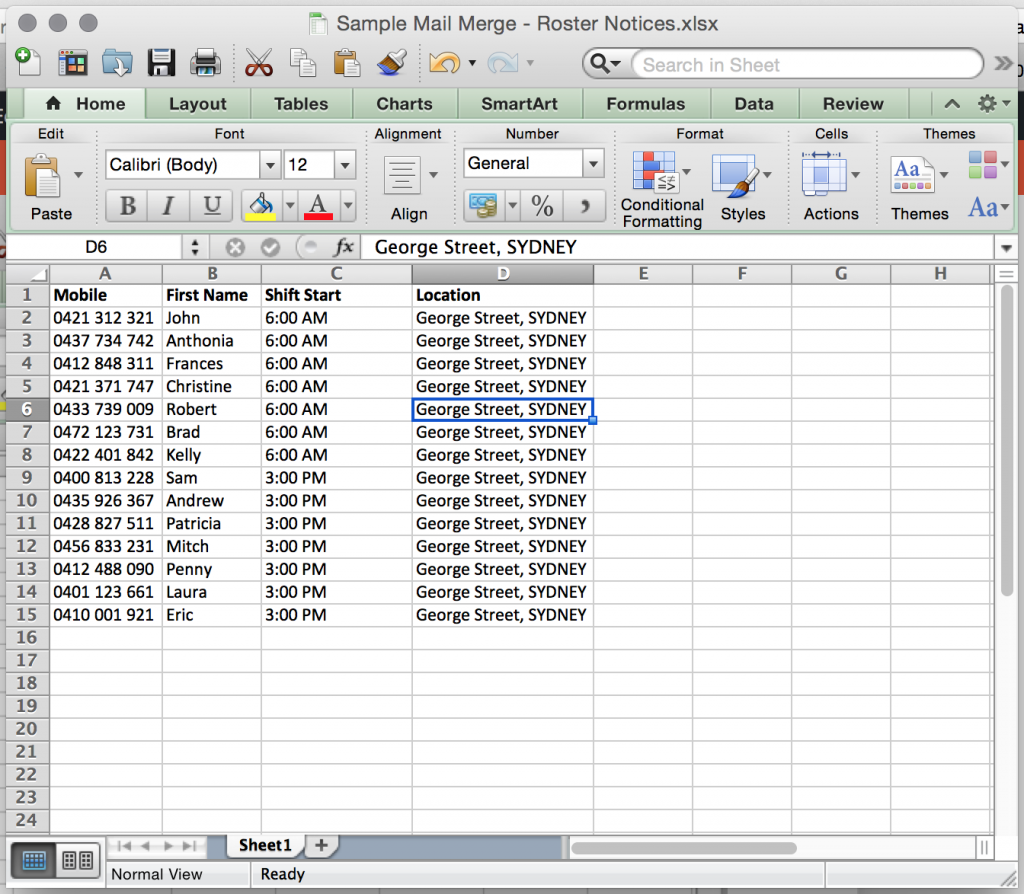The image size is (1024, 894).
Task: Open Conditional Formatting icon
Action: [x=655, y=172]
